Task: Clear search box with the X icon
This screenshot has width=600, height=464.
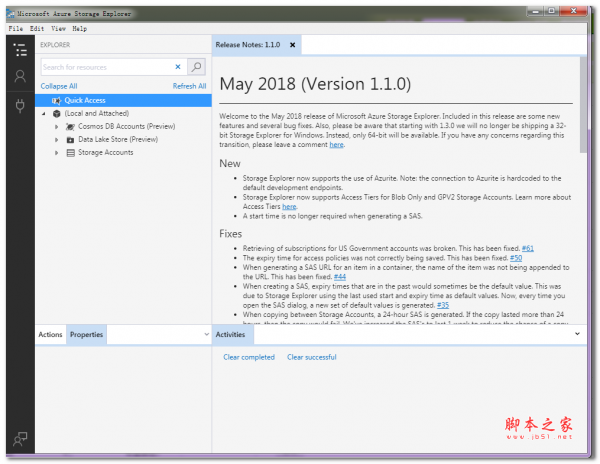Action: pos(178,67)
